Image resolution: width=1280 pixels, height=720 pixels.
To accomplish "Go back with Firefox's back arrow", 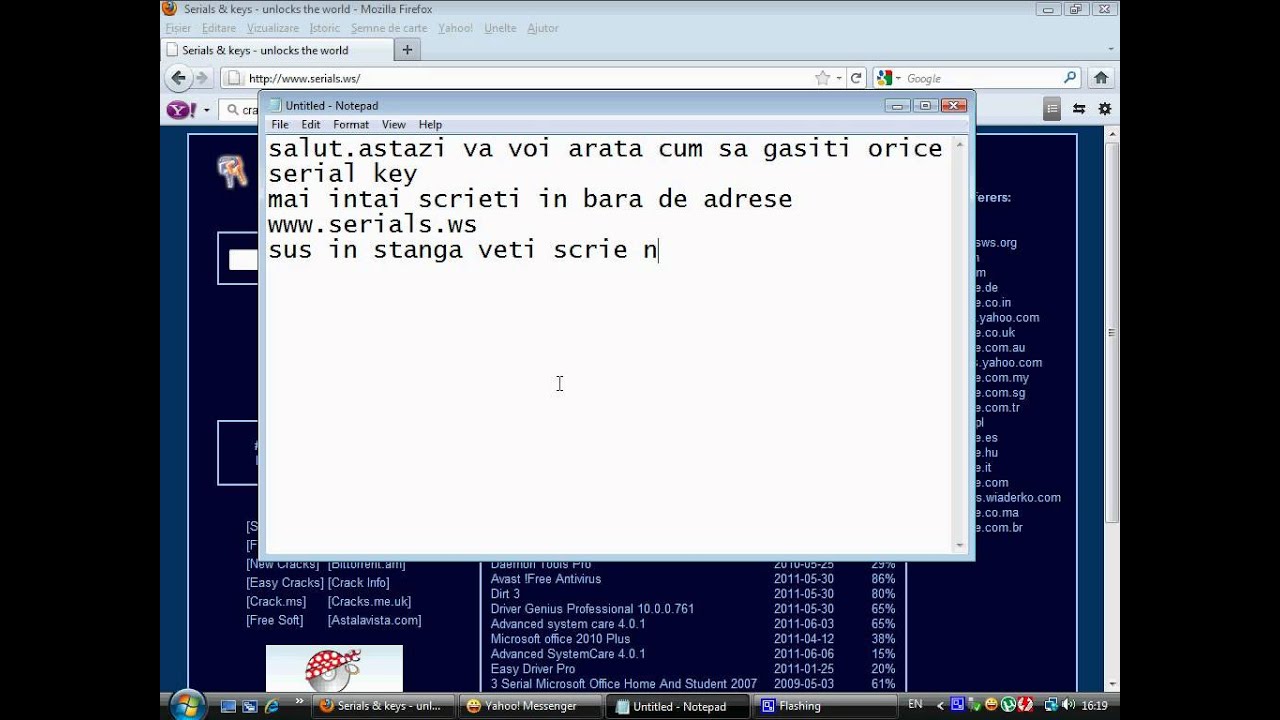I will pyautogui.click(x=178, y=78).
